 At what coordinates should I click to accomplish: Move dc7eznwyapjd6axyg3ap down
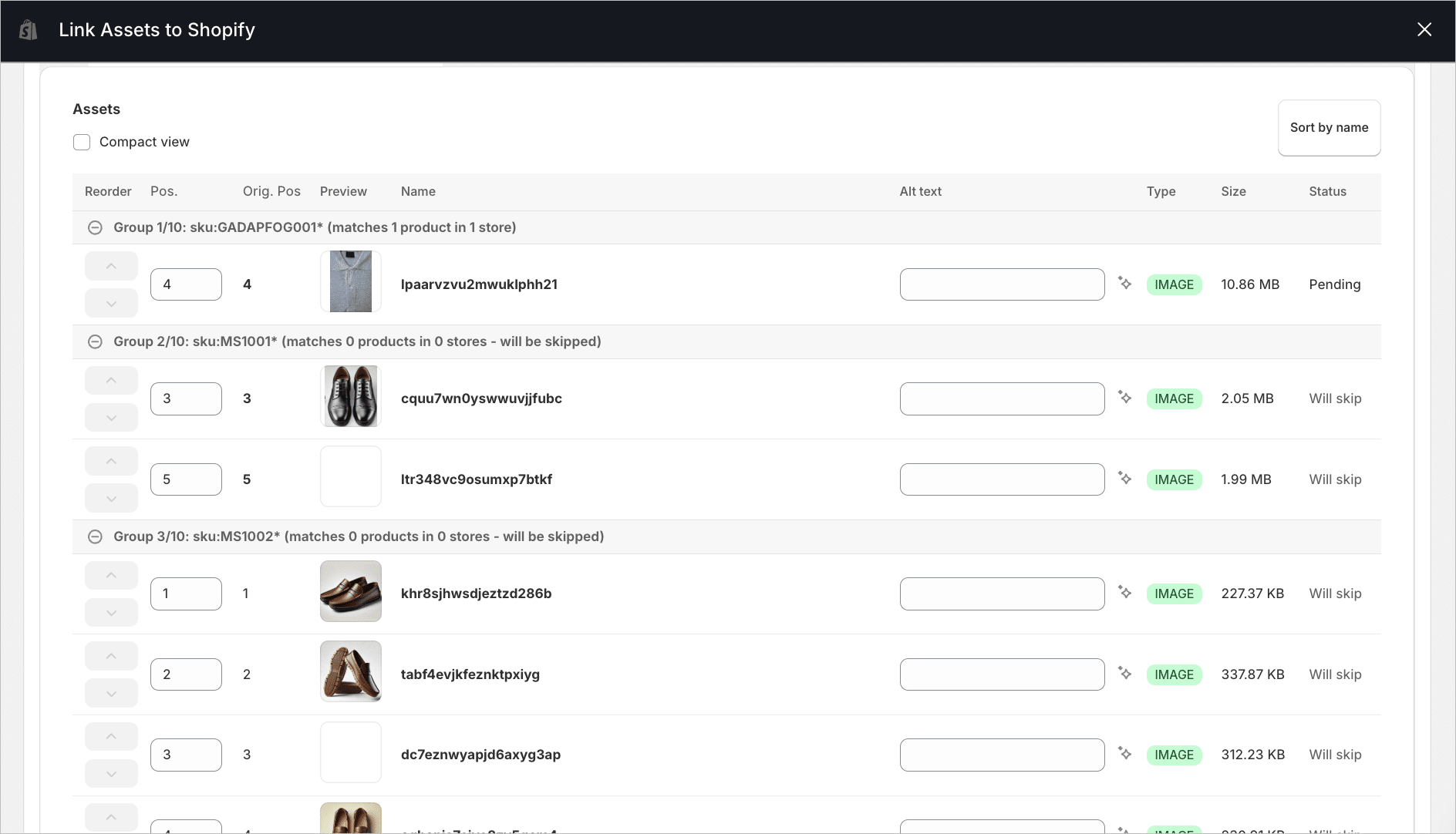111,773
